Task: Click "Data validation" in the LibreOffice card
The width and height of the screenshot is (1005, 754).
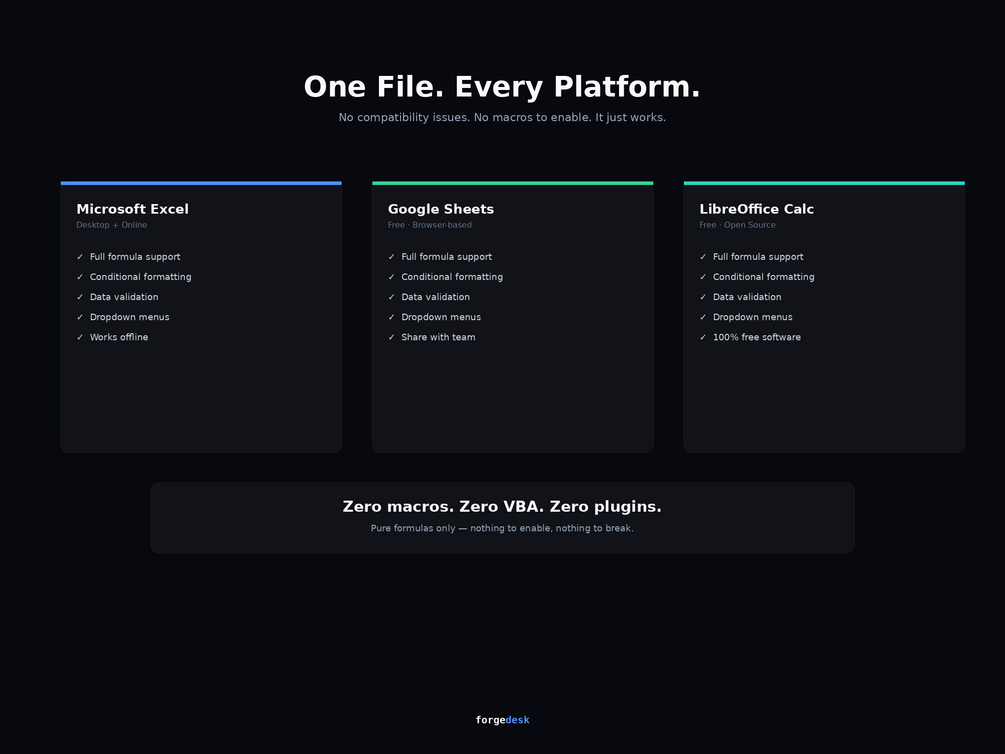Action: click(747, 297)
